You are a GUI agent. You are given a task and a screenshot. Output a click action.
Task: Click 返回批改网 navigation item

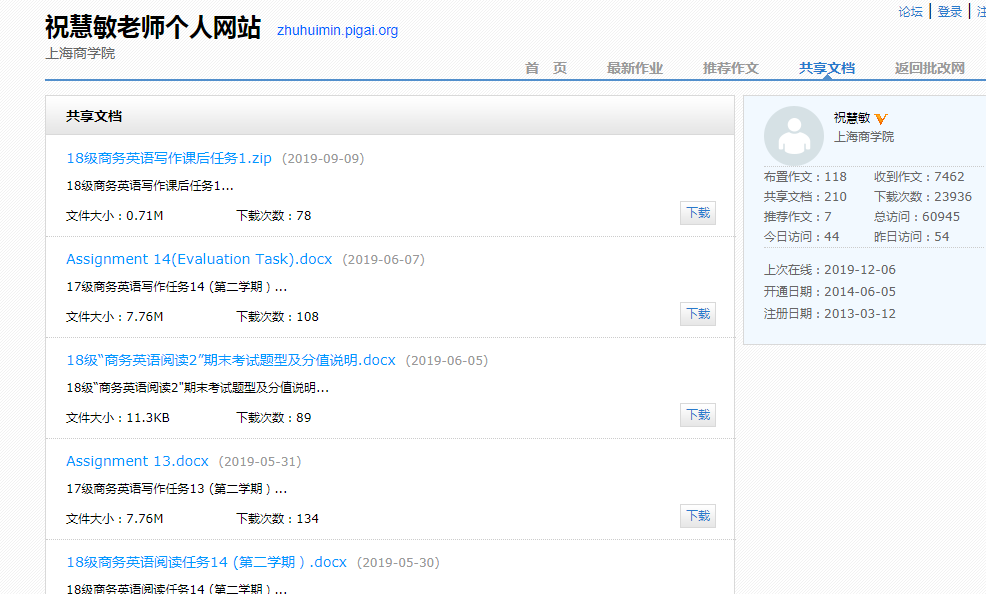pos(929,68)
